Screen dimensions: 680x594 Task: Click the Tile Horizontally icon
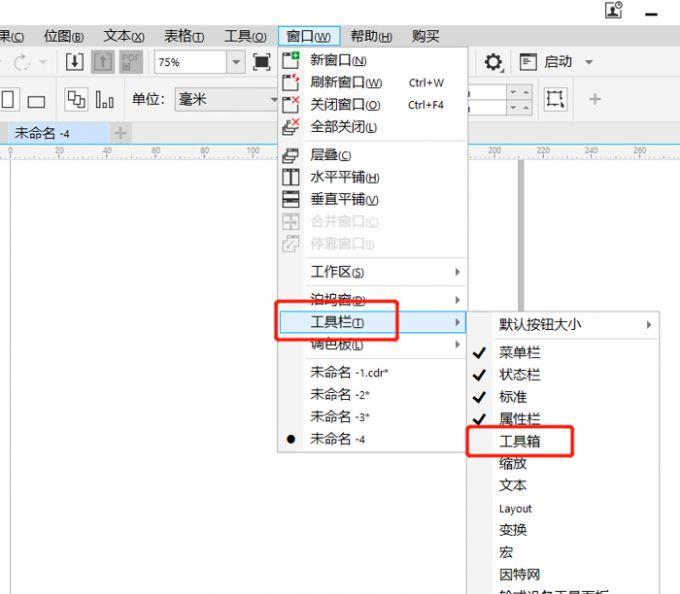coord(291,177)
